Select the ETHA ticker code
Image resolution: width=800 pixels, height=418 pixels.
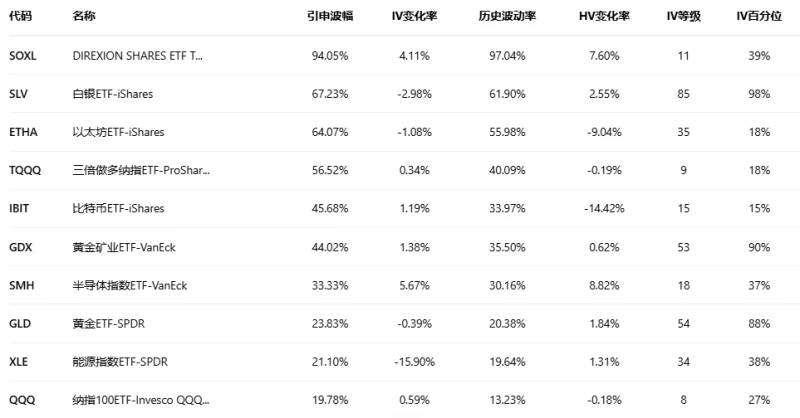(22, 132)
